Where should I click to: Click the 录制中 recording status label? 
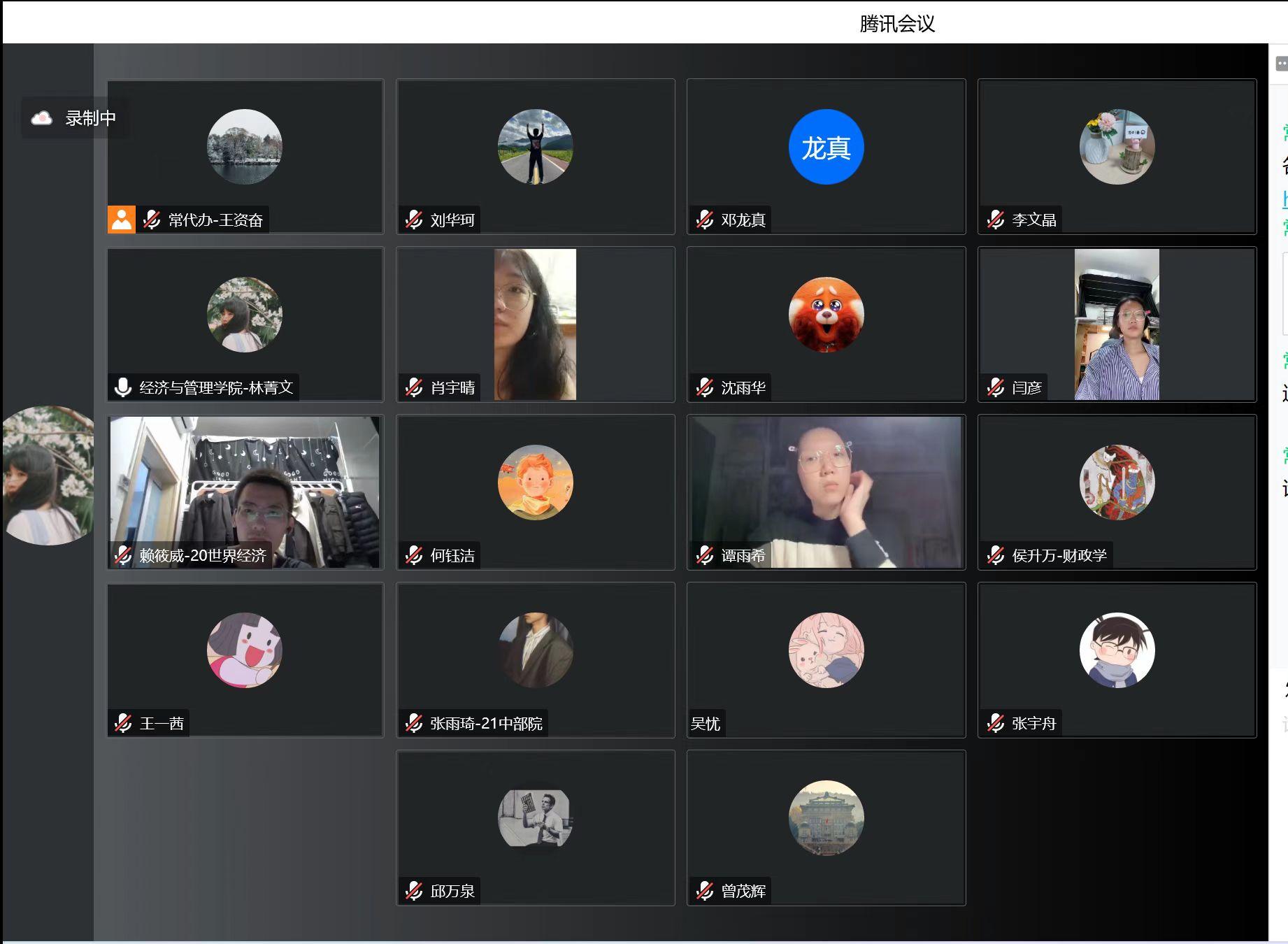91,118
